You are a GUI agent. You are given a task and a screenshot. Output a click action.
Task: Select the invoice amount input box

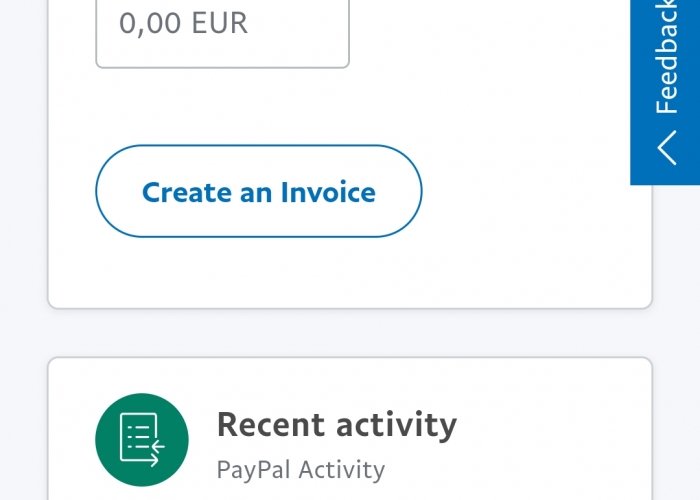pos(222,33)
